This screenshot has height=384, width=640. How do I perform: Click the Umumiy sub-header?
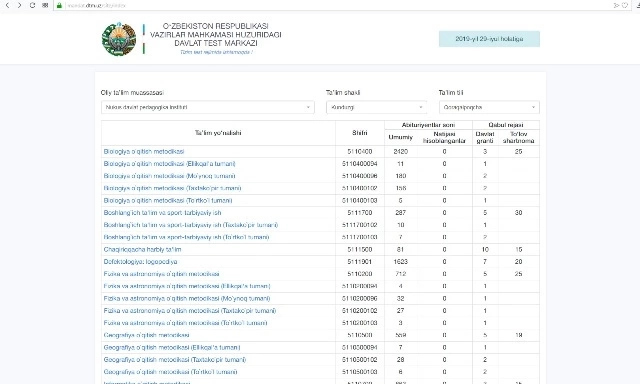[400, 137]
